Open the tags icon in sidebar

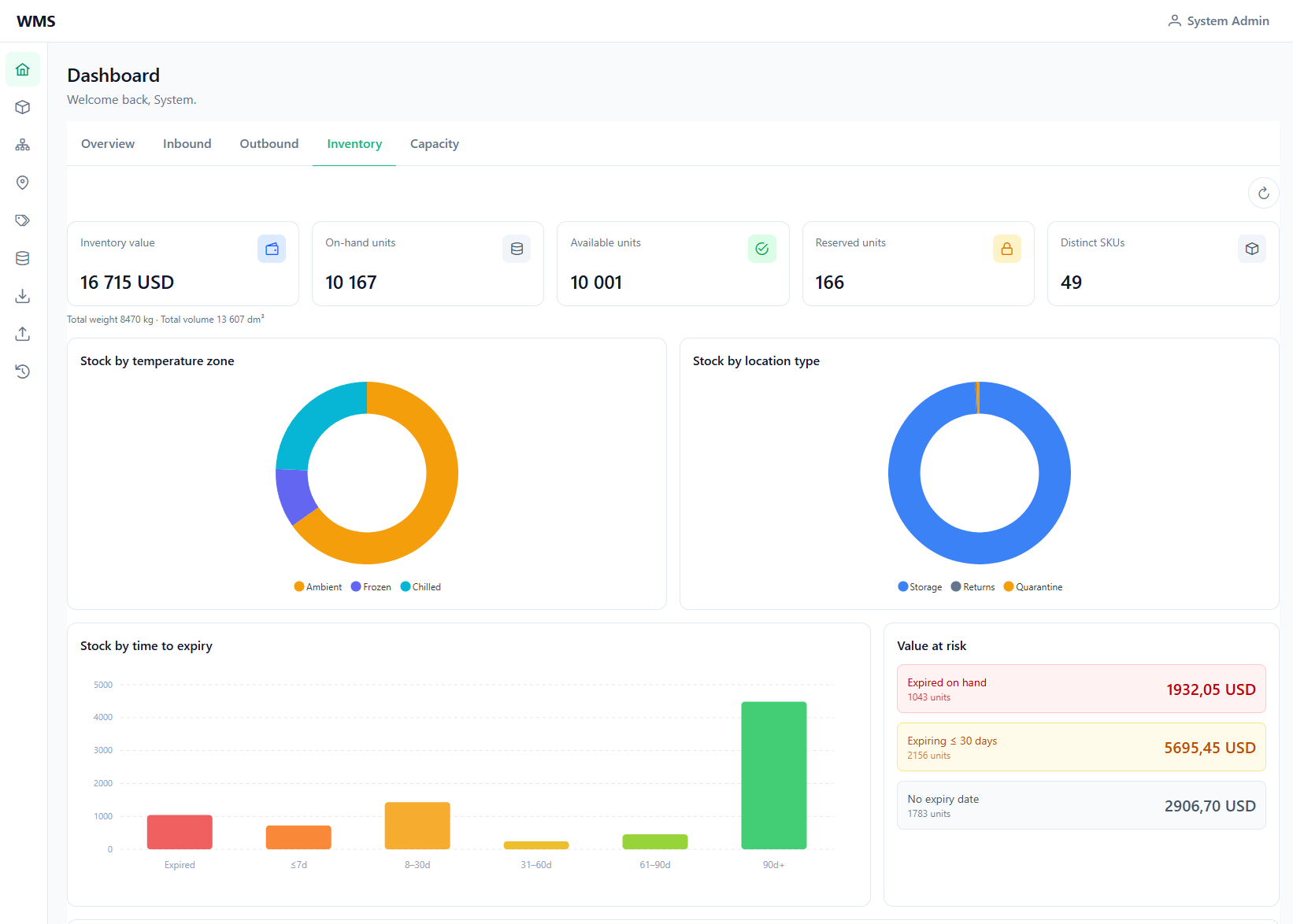pos(23,220)
